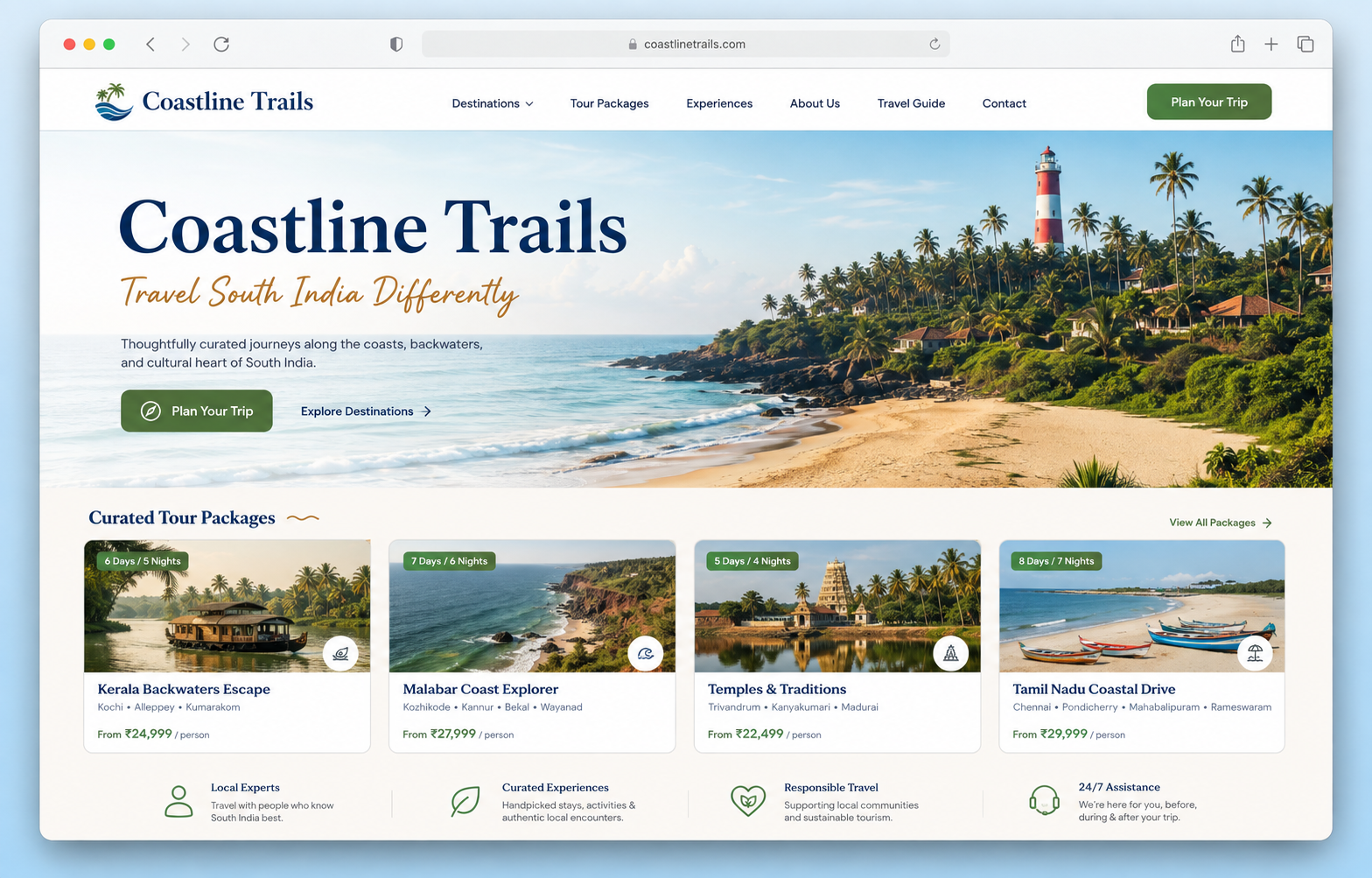Go forward with the browser forward arrow
The width and height of the screenshot is (1372, 878).
185,44
